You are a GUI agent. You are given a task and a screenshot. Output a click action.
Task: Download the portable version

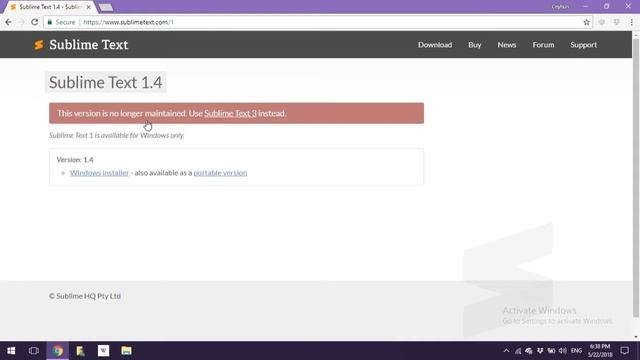(220, 173)
